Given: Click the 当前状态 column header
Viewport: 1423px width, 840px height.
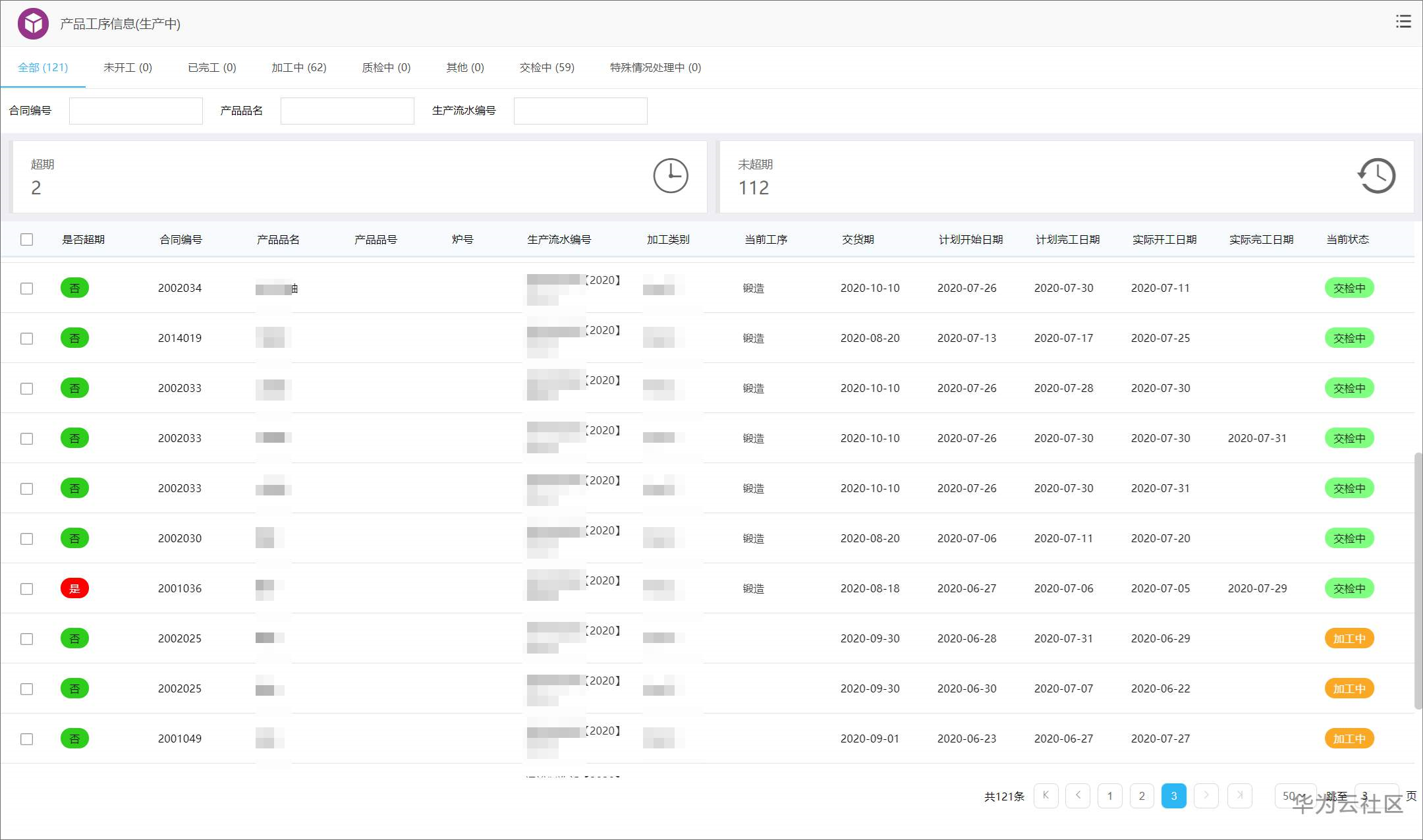Looking at the screenshot, I should (x=1347, y=239).
